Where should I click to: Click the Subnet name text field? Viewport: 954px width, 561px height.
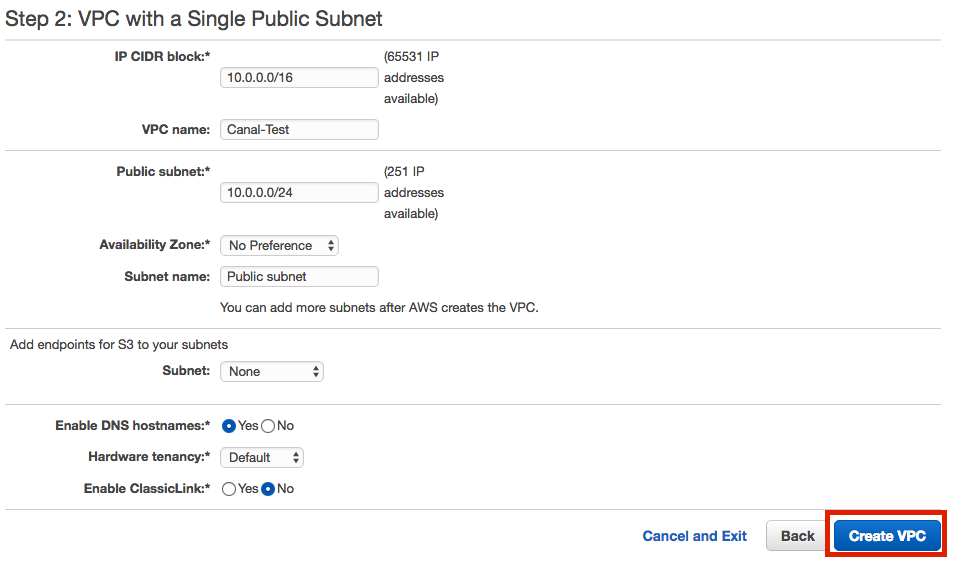click(x=299, y=276)
